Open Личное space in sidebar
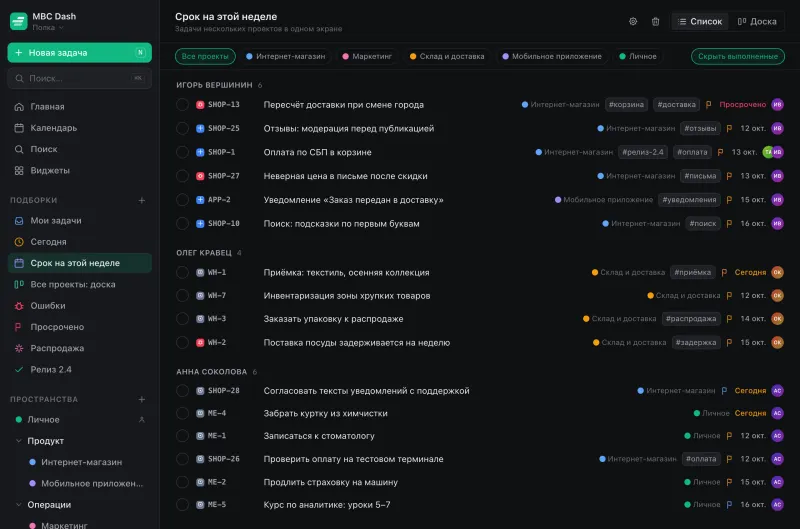This screenshot has height=529, width=800. pos(43,419)
